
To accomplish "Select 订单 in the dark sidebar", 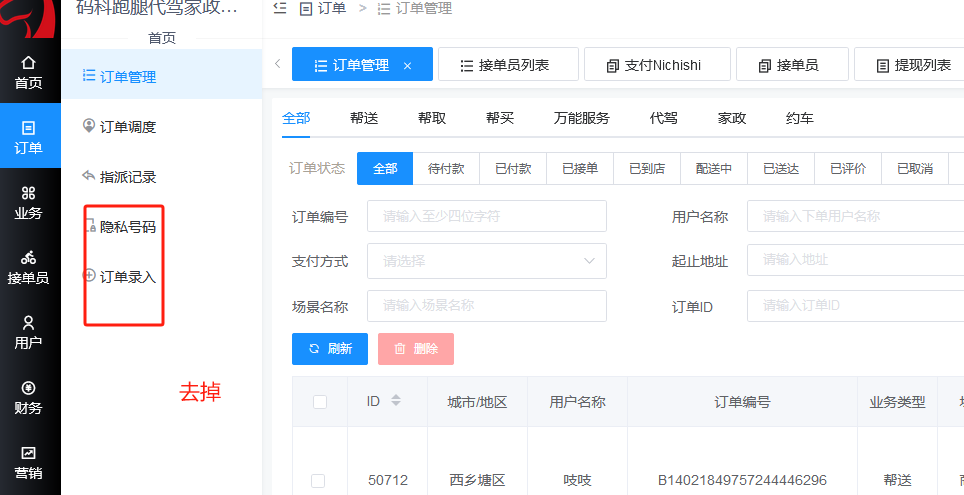I will pyautogui.click(x=29, y=137).
